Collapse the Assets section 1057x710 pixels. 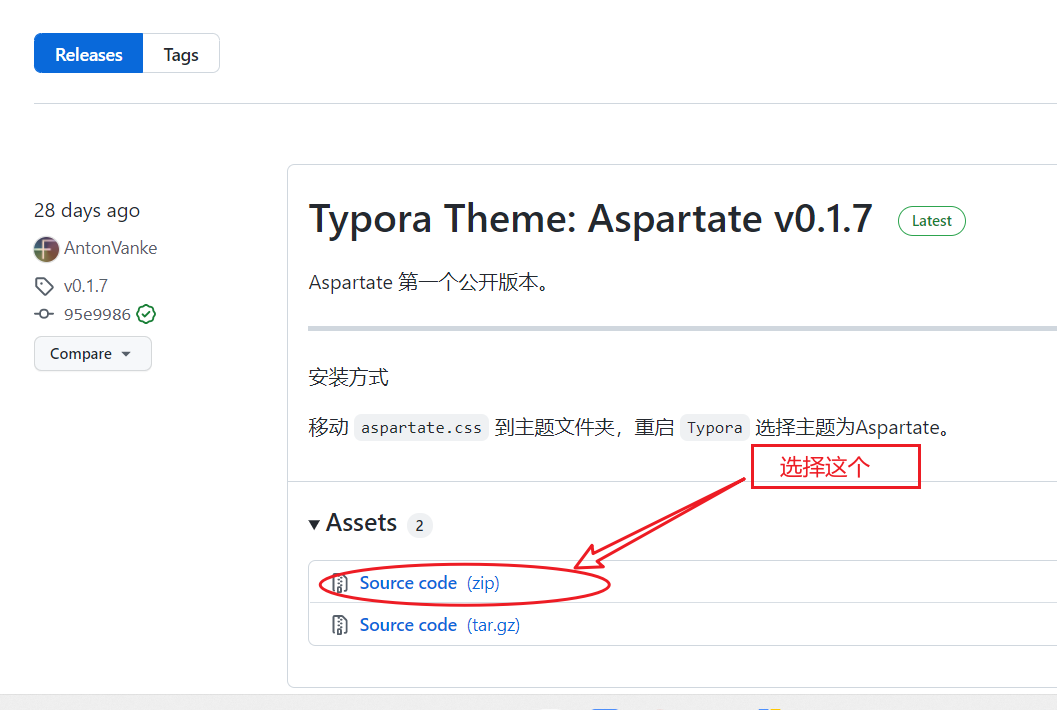(x=353, y=523)
